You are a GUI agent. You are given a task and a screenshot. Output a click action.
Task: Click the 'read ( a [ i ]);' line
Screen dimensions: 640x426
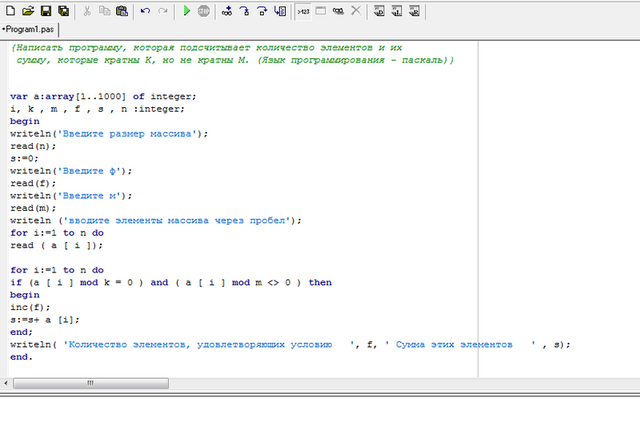coord(57,245)
